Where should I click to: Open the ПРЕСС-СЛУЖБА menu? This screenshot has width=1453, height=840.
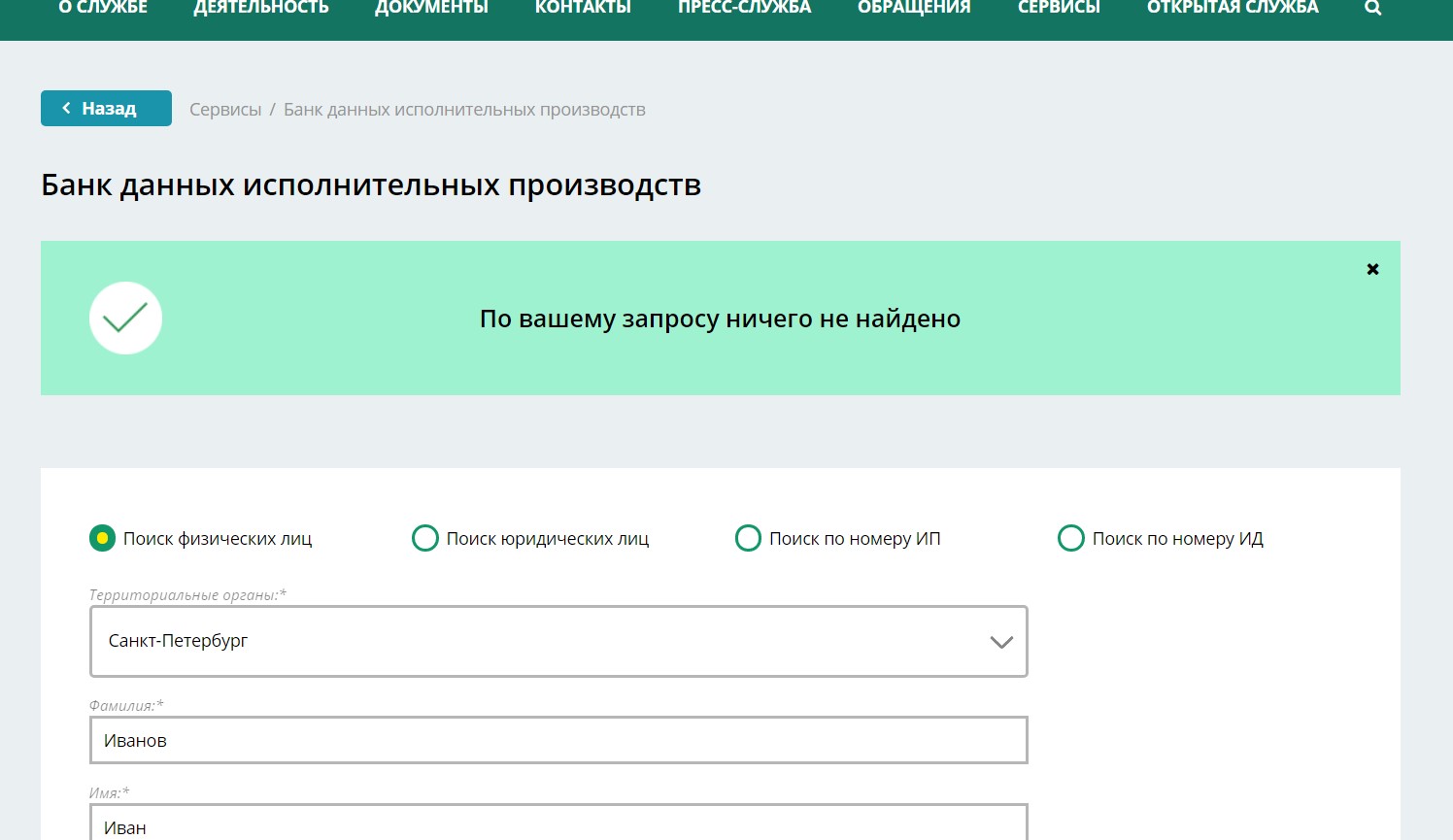(x=744, y=8)
